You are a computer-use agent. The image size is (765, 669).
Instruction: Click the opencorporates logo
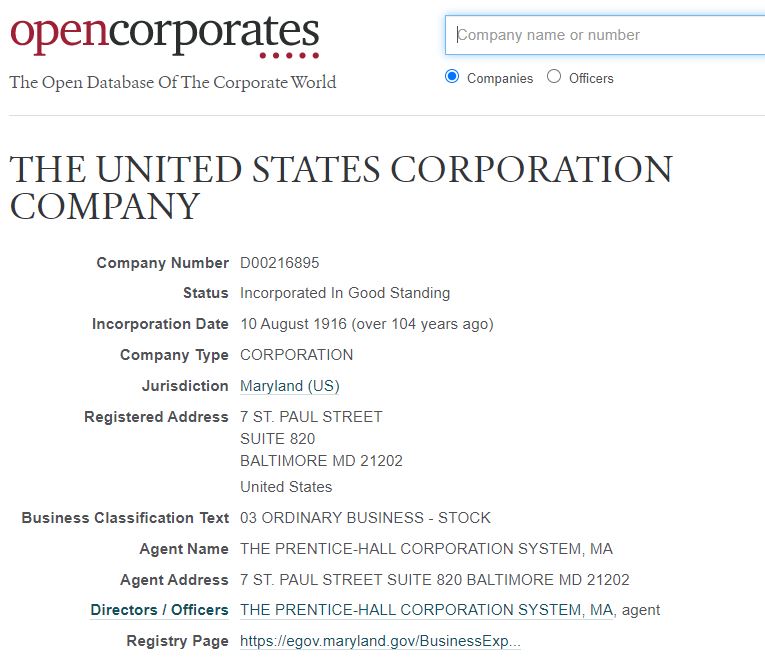pos(164,36)
